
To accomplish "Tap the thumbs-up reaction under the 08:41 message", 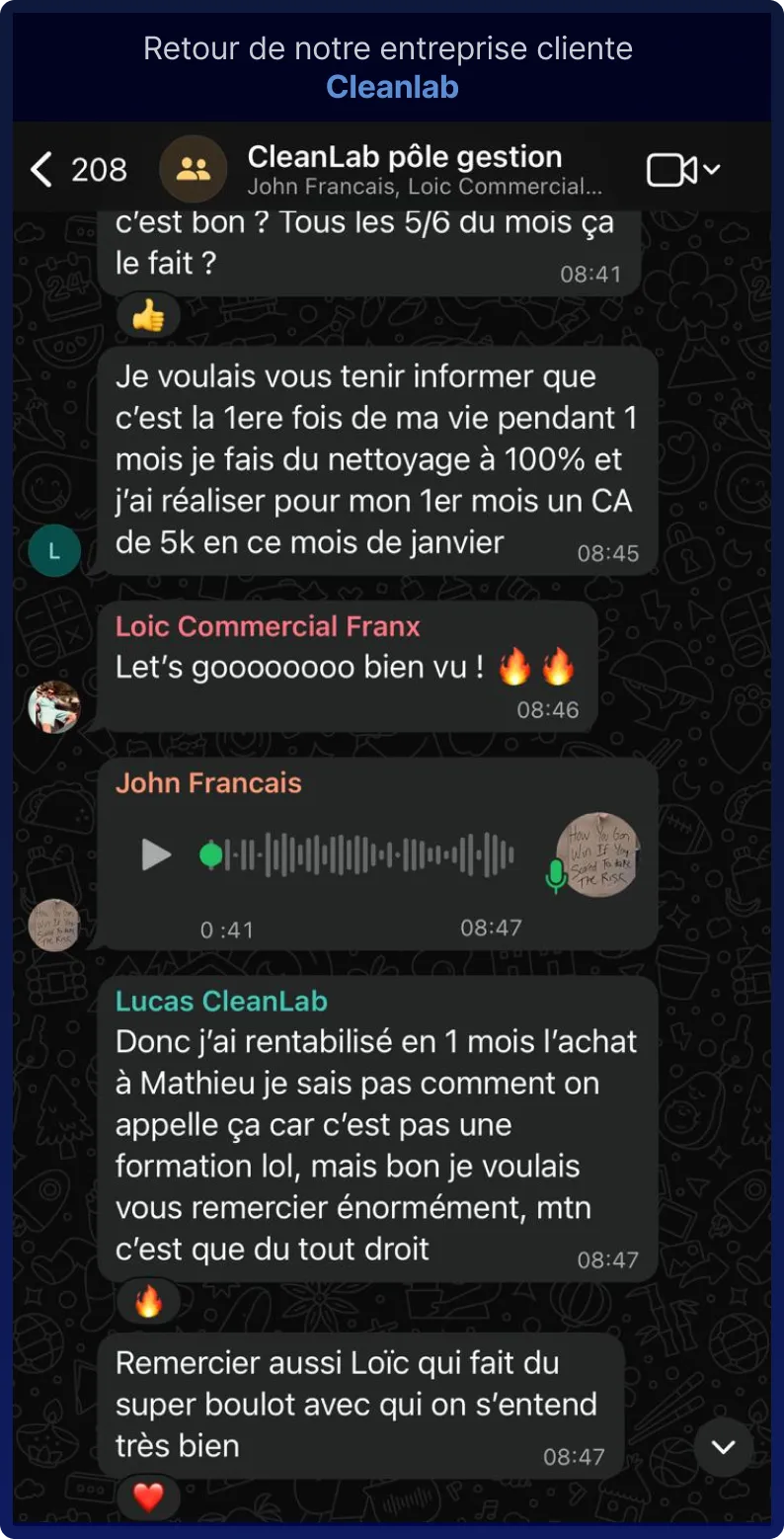I will (148, 316).
